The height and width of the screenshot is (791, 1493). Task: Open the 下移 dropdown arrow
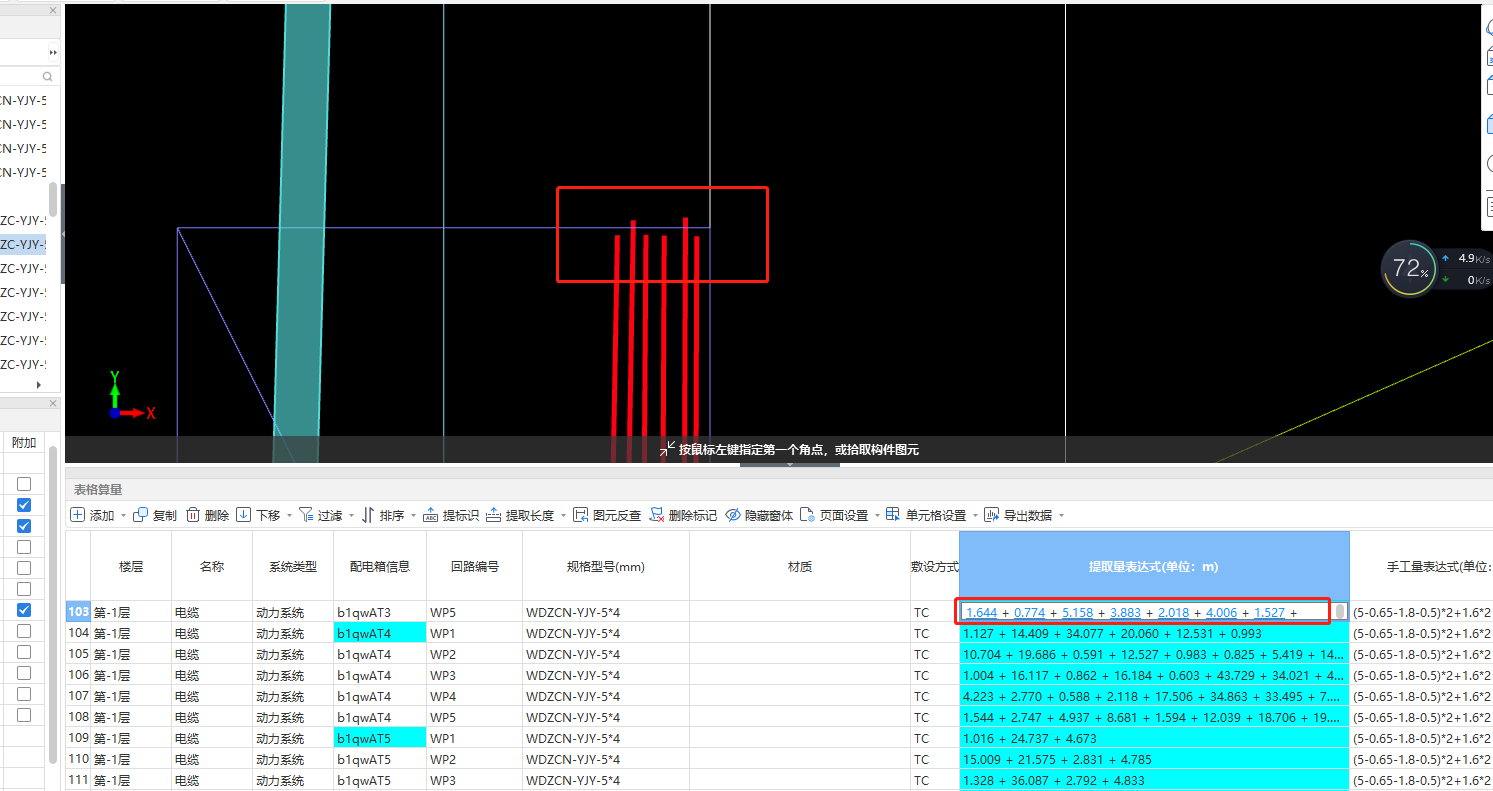tap(289, 516)
